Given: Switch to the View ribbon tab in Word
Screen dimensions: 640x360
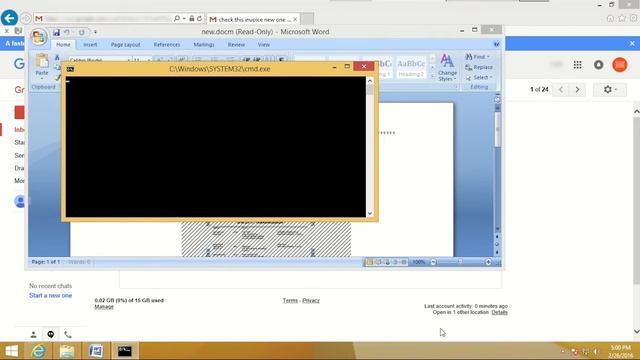Looking at the screenshot, I should tap(264, 44).
